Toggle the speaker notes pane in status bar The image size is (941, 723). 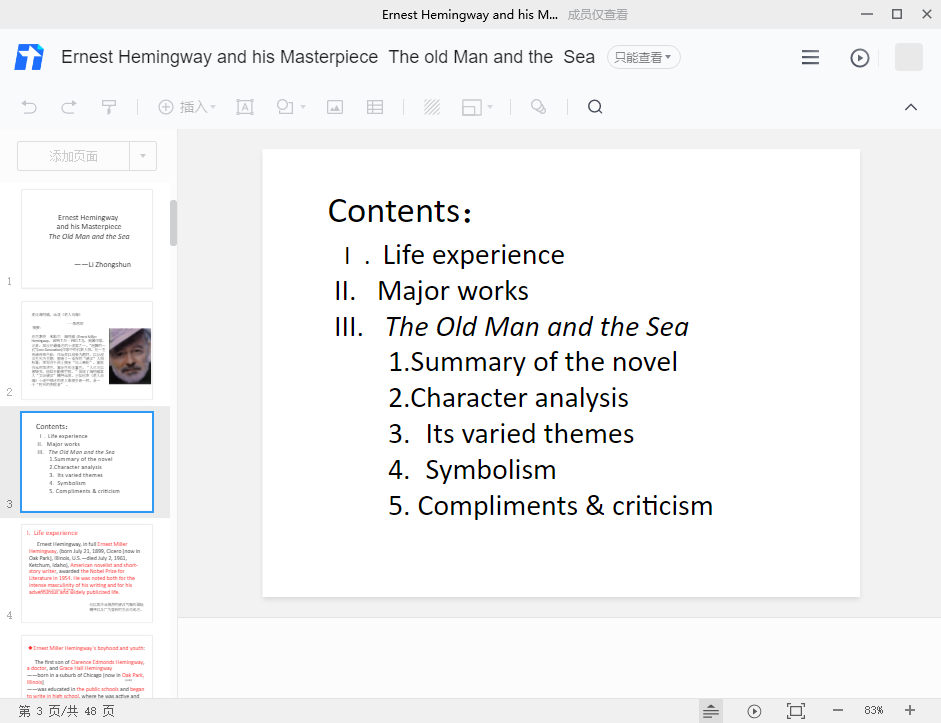pyautogui.click(x=711, y=710)
